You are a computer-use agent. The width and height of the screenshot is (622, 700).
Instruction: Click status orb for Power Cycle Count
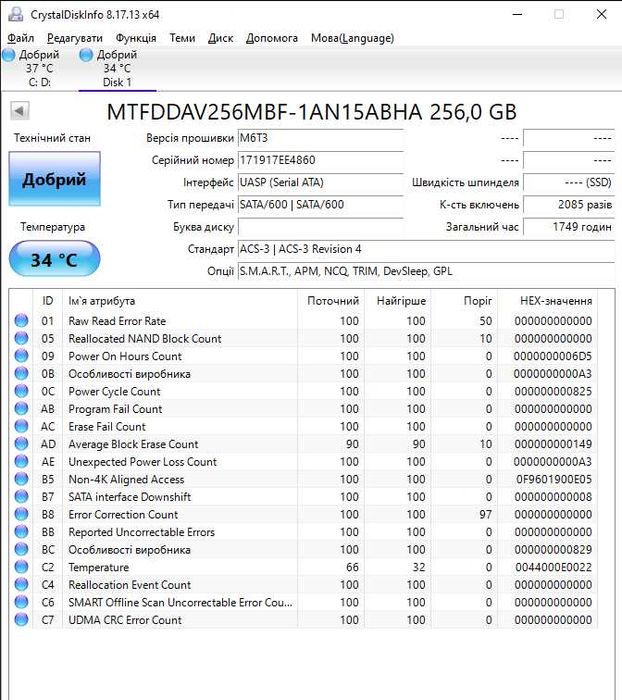click(x=21, y=391)
